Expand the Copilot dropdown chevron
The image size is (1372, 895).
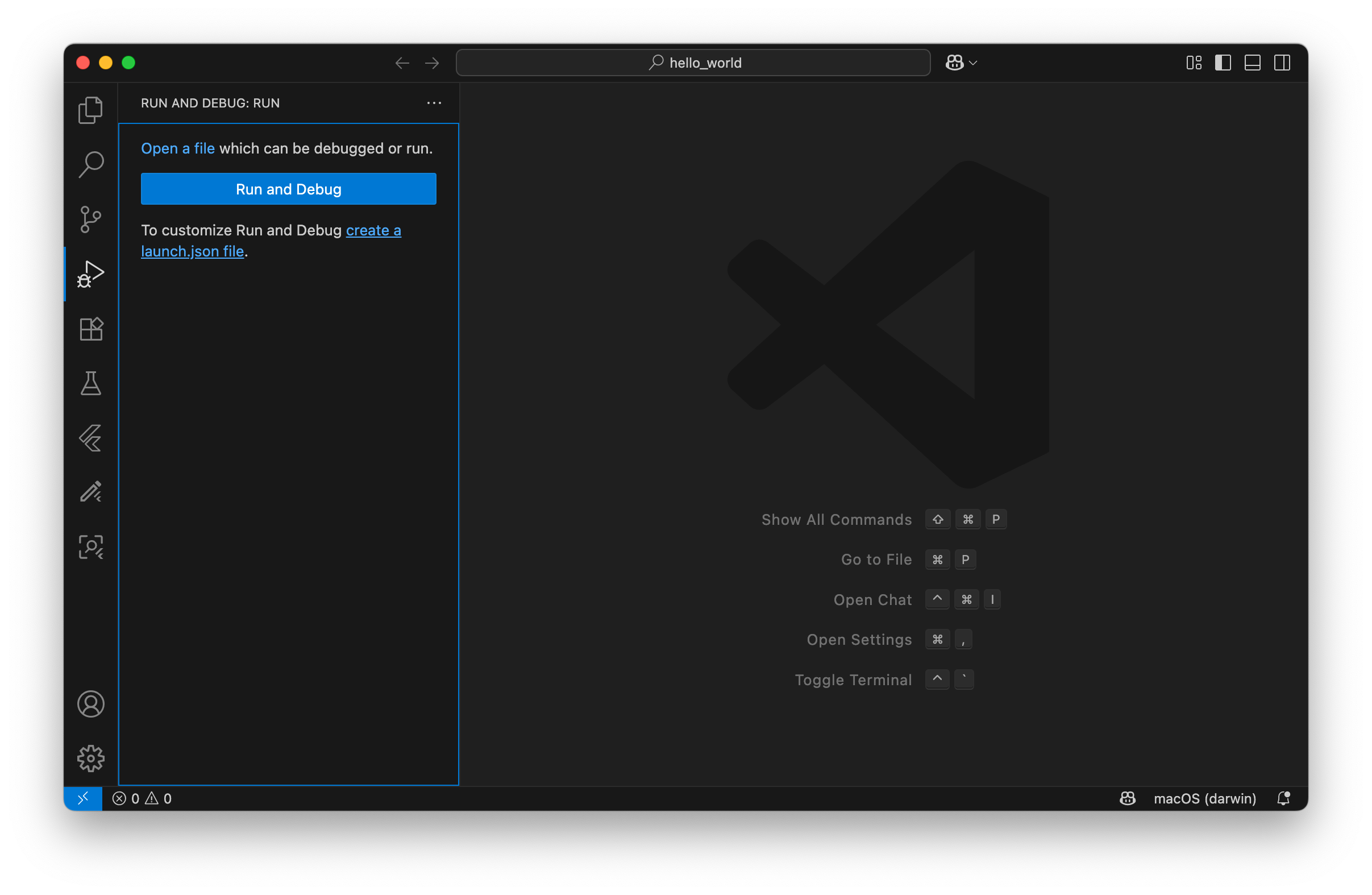pos(973,63)
